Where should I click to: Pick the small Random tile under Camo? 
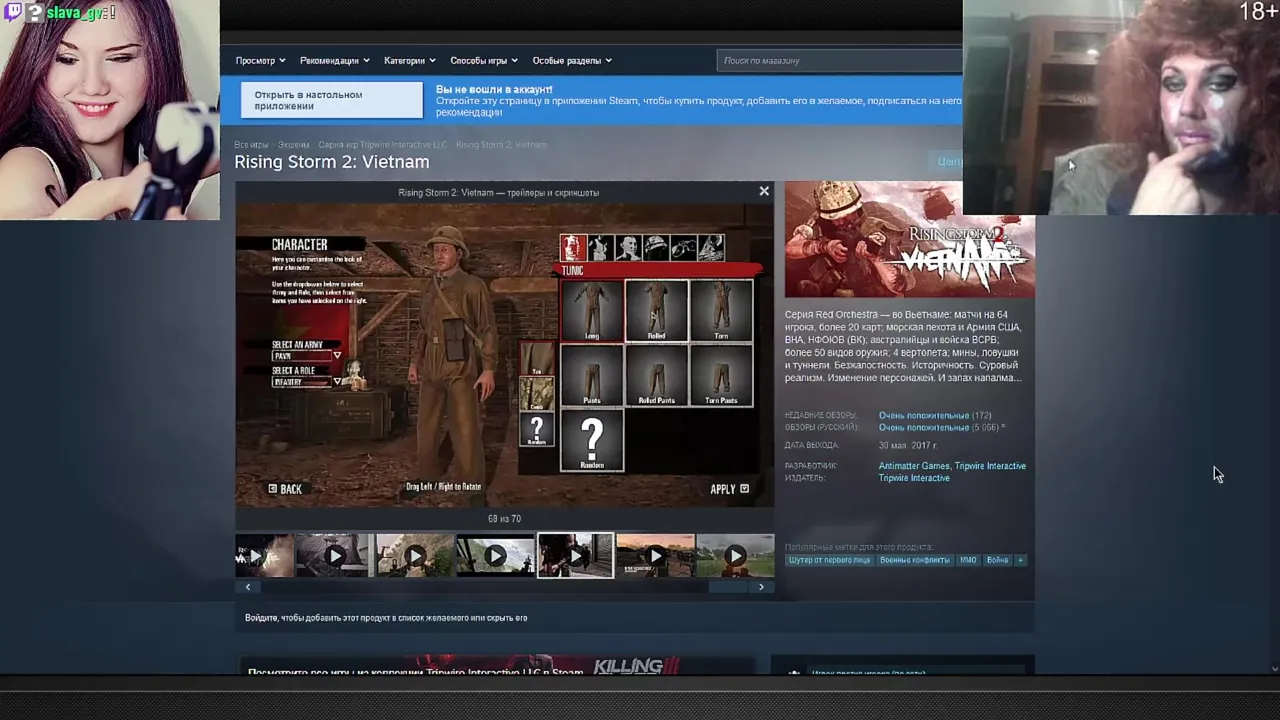pyautogui.click(x=537, y=430)
